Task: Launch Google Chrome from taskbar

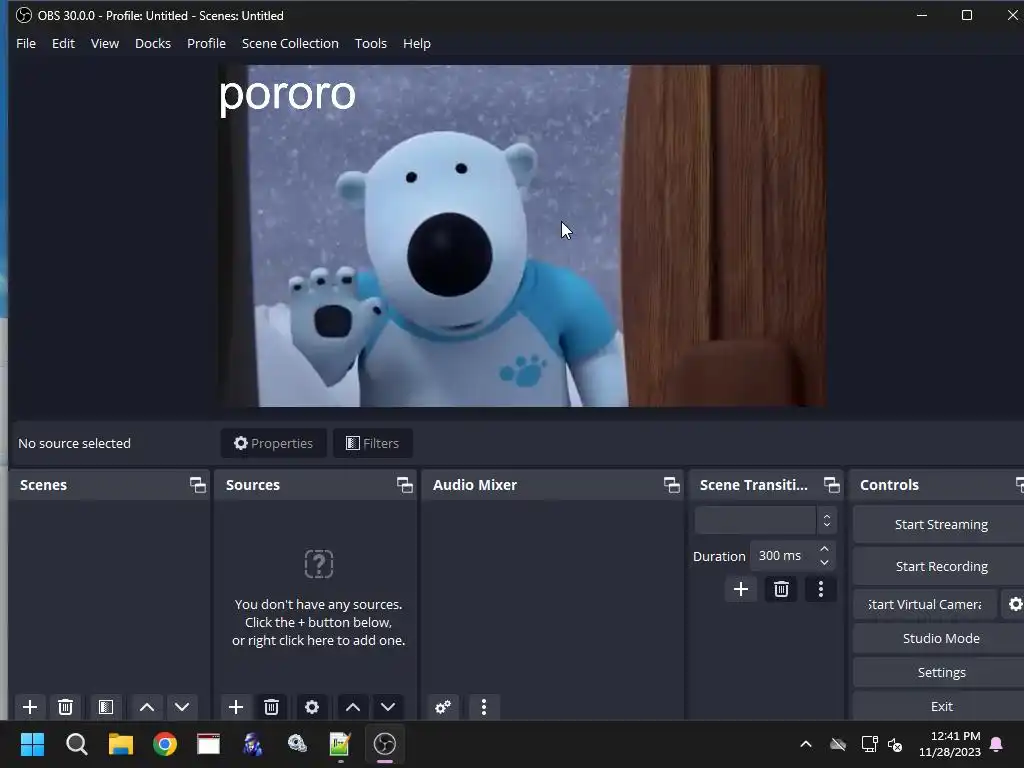Action: [165, 744]
